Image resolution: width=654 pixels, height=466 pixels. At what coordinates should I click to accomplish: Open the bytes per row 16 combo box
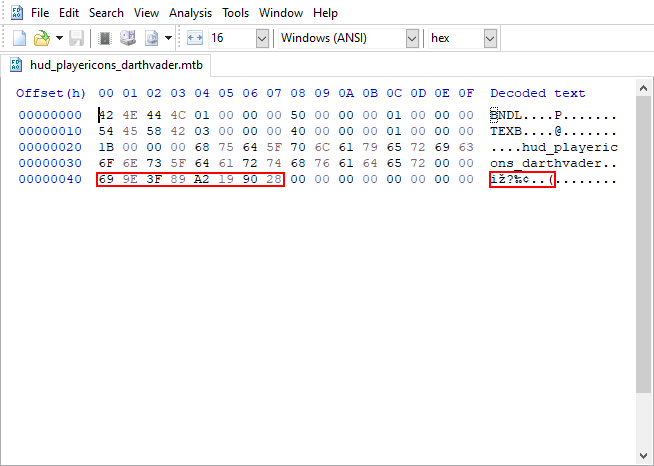[238, 38]
